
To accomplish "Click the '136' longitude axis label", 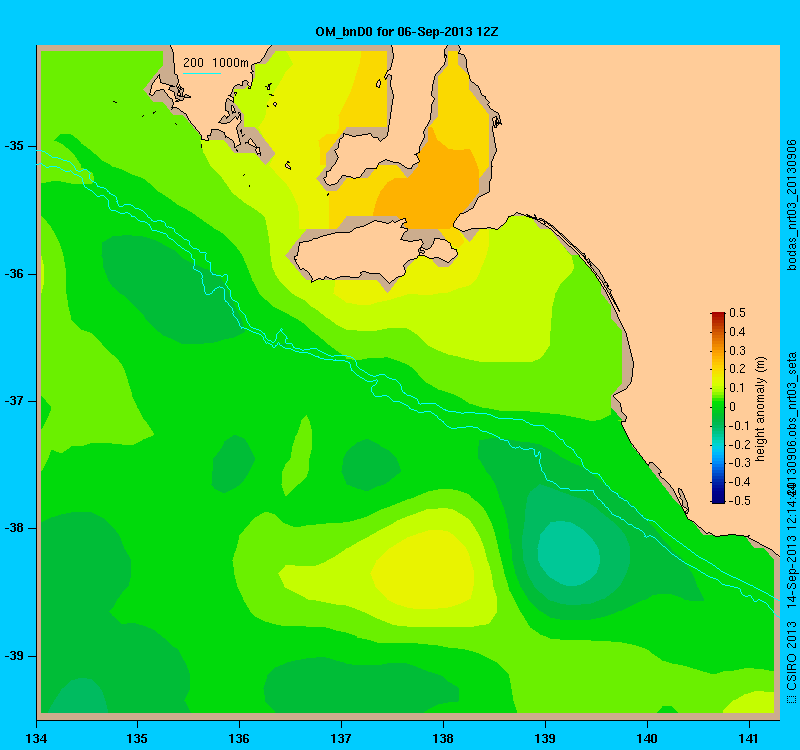I will tap(239, 738).
